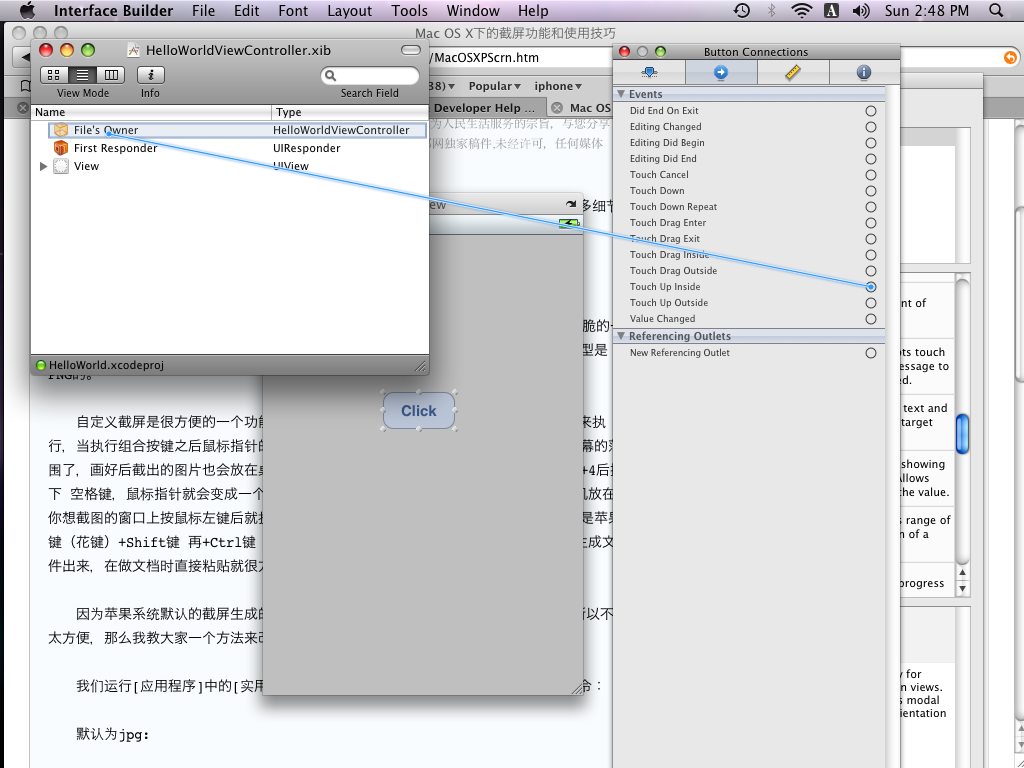Click Touch Down connection circle
The height and width of the screenshot is (768, 1024).
coord(871,191)
